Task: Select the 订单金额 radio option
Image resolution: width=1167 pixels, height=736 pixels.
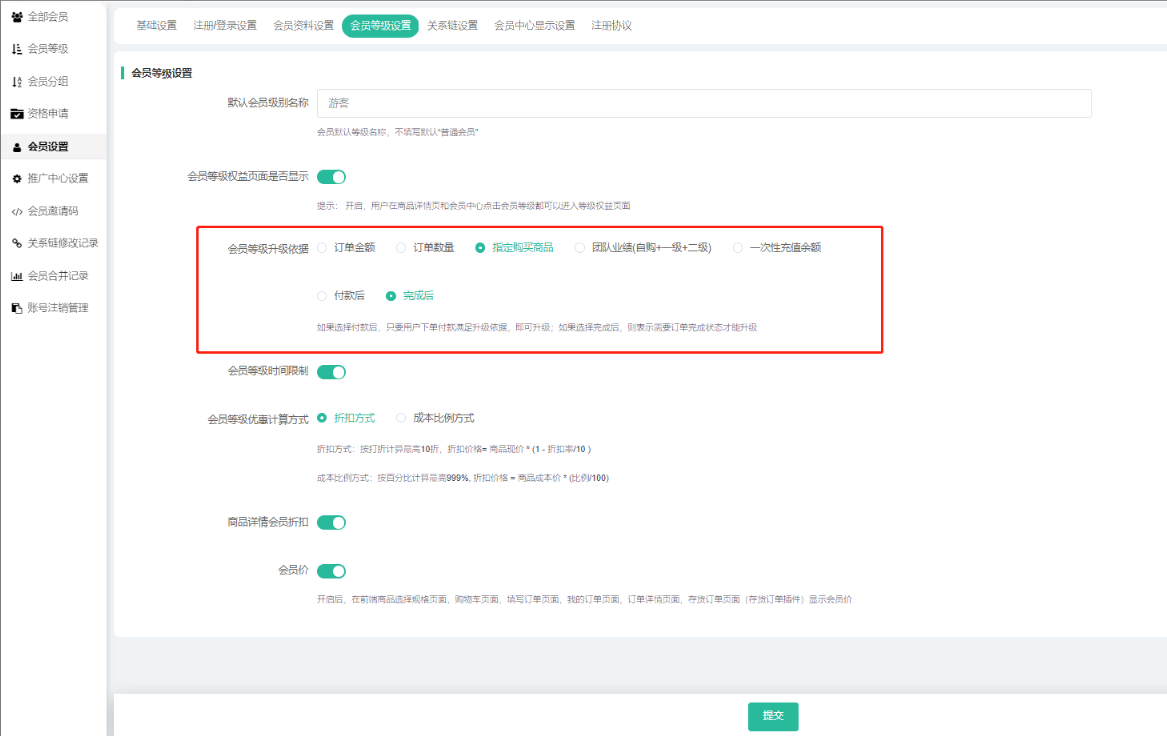Action: (322, 247)
